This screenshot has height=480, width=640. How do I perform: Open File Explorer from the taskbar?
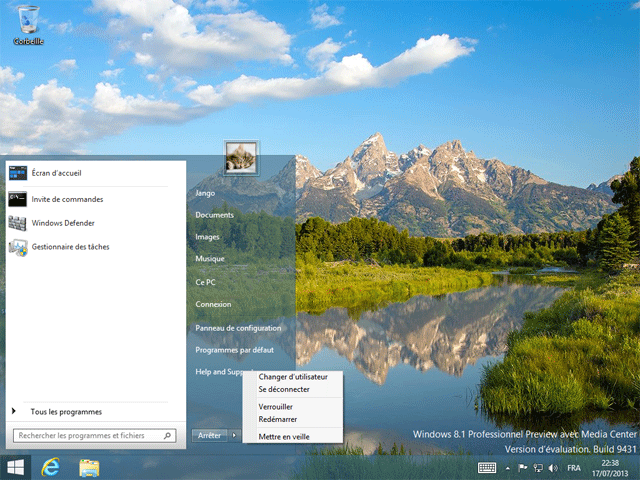click(89, 467)
